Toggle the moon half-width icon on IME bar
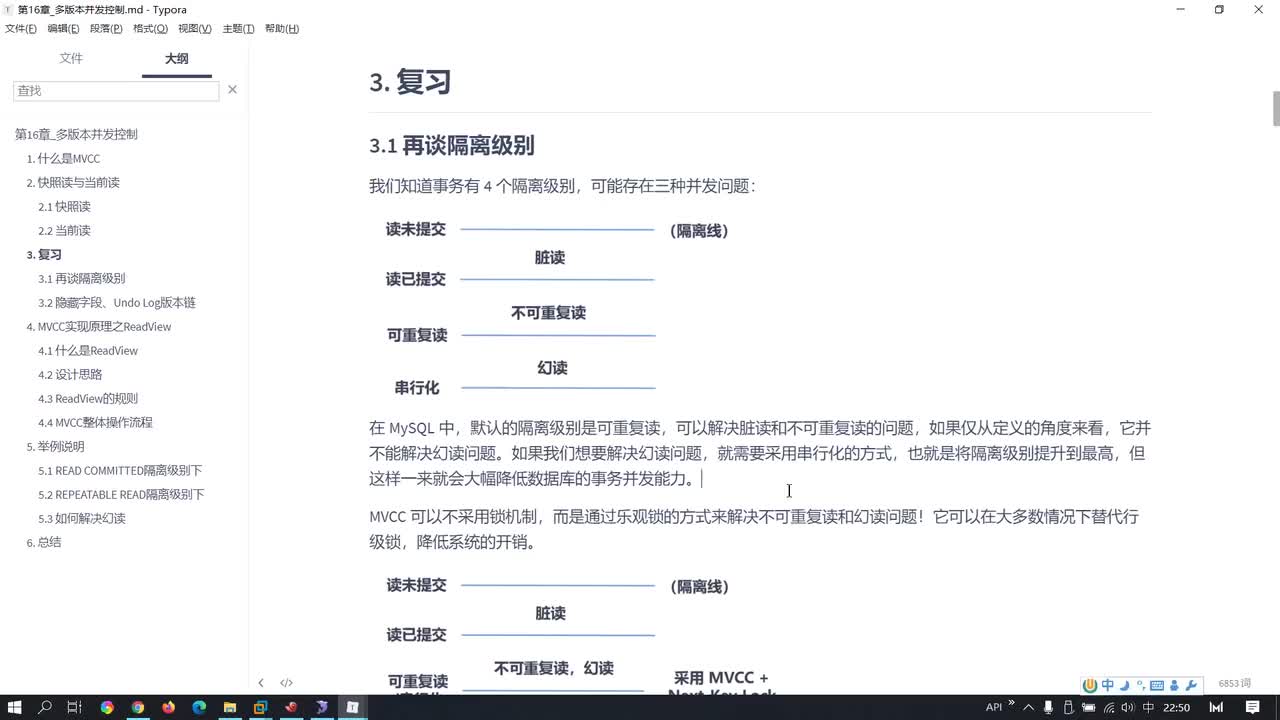This screenshot has width=1280, height=720. [x=1124, y=685]
